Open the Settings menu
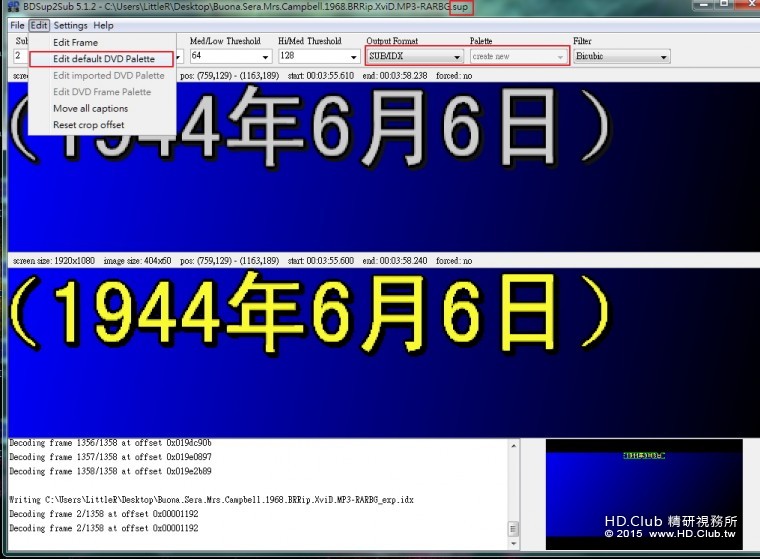 pos(70,25)
